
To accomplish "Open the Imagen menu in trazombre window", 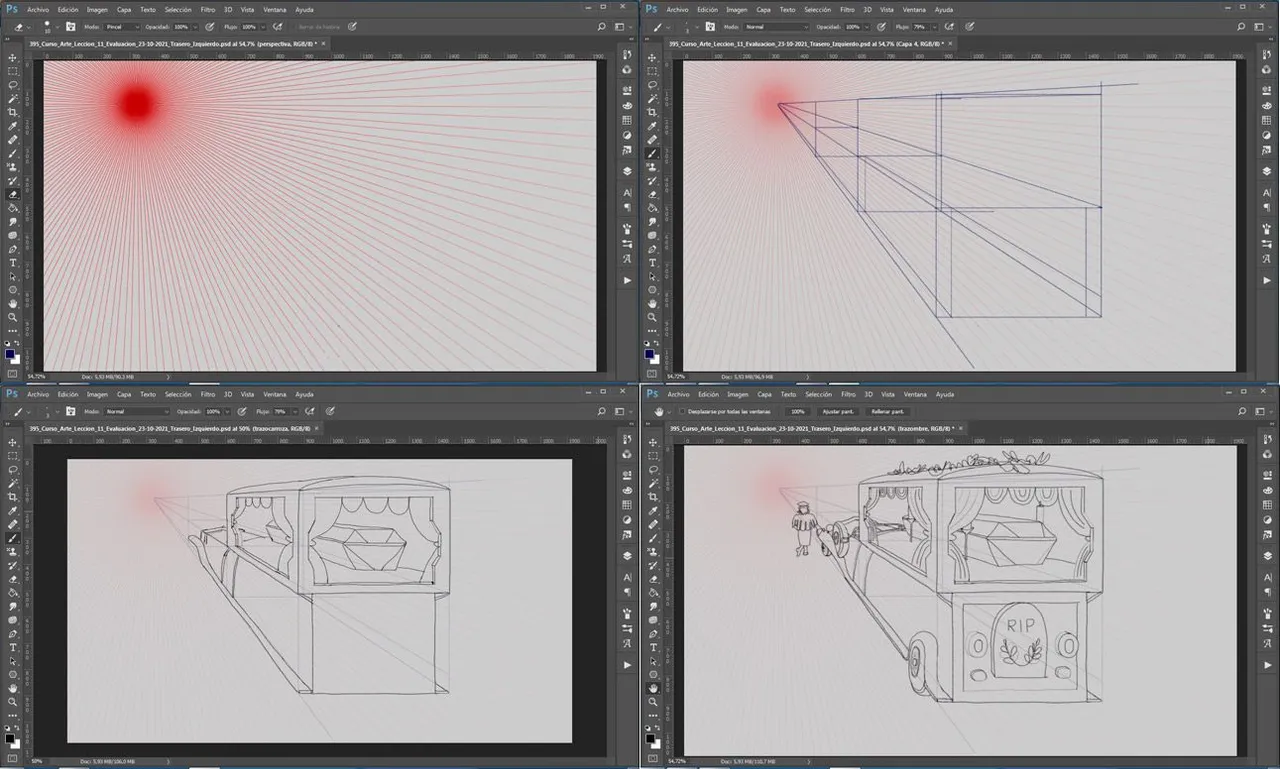I will pyautogui.click(x=737, y=394).
